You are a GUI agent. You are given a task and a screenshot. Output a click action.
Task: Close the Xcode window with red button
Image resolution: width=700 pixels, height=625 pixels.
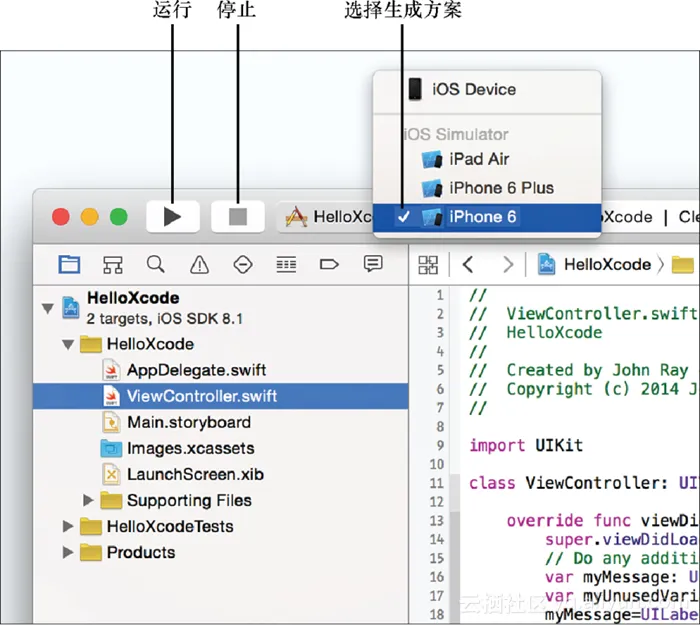pos(61,217)
